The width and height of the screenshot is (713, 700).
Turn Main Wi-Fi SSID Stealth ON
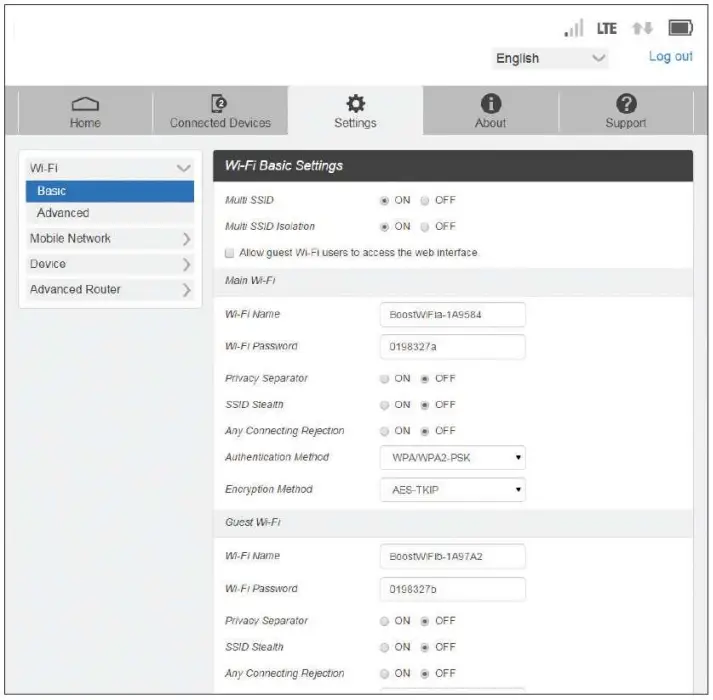[x=384, y=405]
